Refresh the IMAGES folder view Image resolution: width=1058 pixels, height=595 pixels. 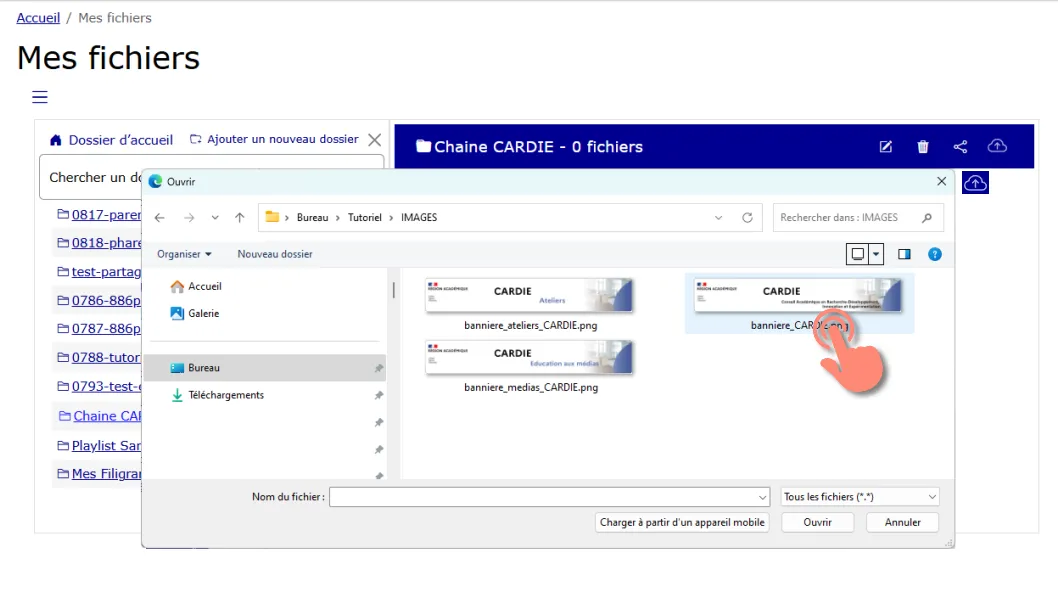[x=747, y=217]
